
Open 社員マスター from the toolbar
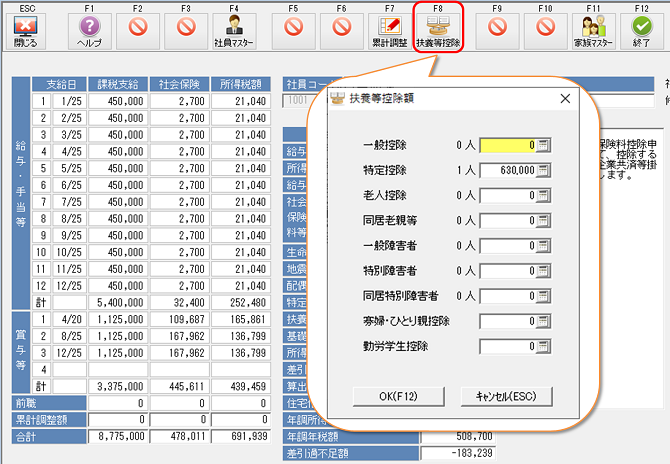[234, 31]
